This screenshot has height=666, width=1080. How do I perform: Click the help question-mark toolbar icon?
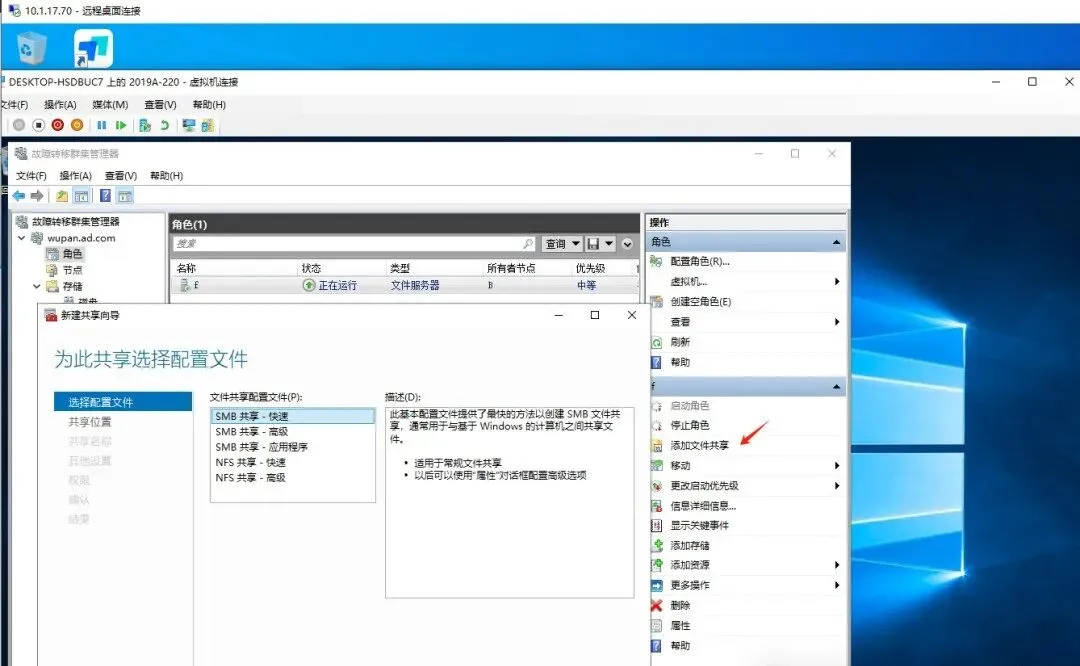(105, 196)
